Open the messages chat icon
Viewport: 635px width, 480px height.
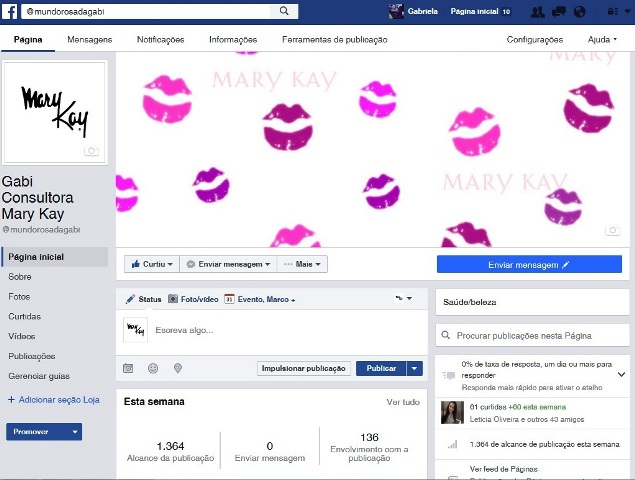tap(560, 12)
